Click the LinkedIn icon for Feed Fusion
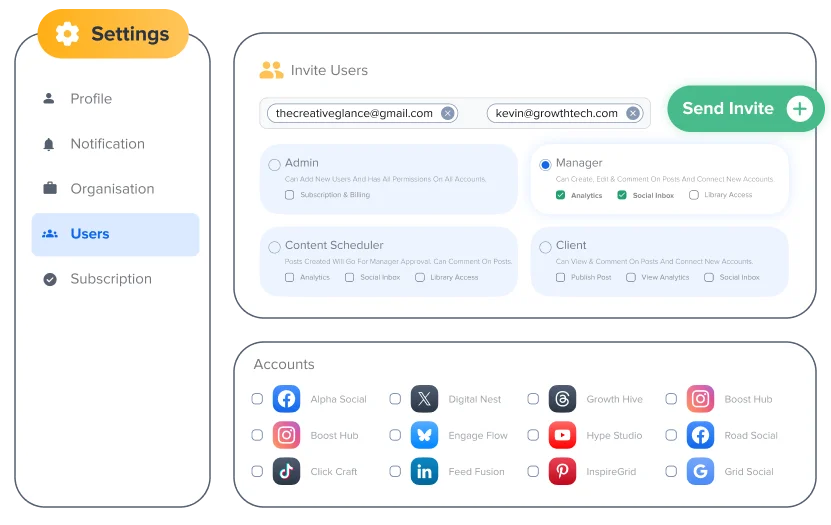Screen dimensions: 831x525 424,471
